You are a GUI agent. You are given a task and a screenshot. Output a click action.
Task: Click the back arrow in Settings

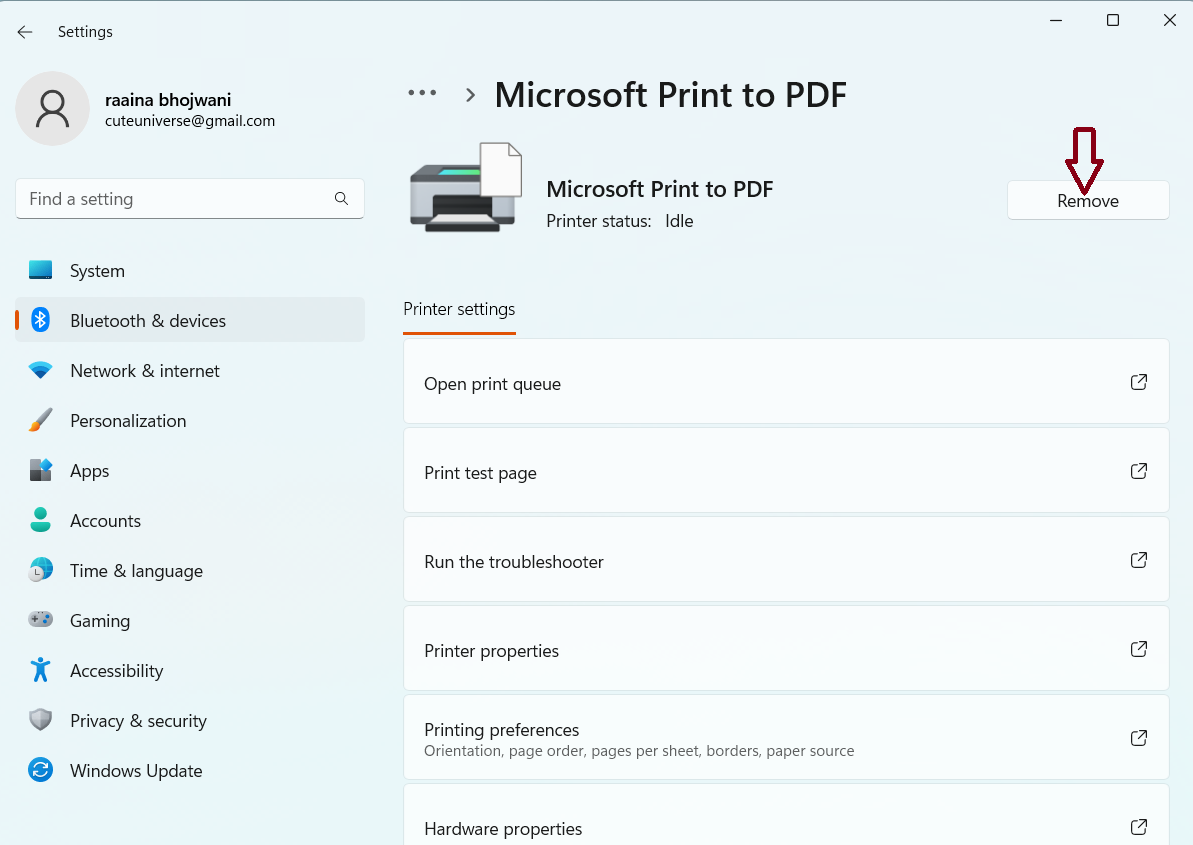pos(25,32)
